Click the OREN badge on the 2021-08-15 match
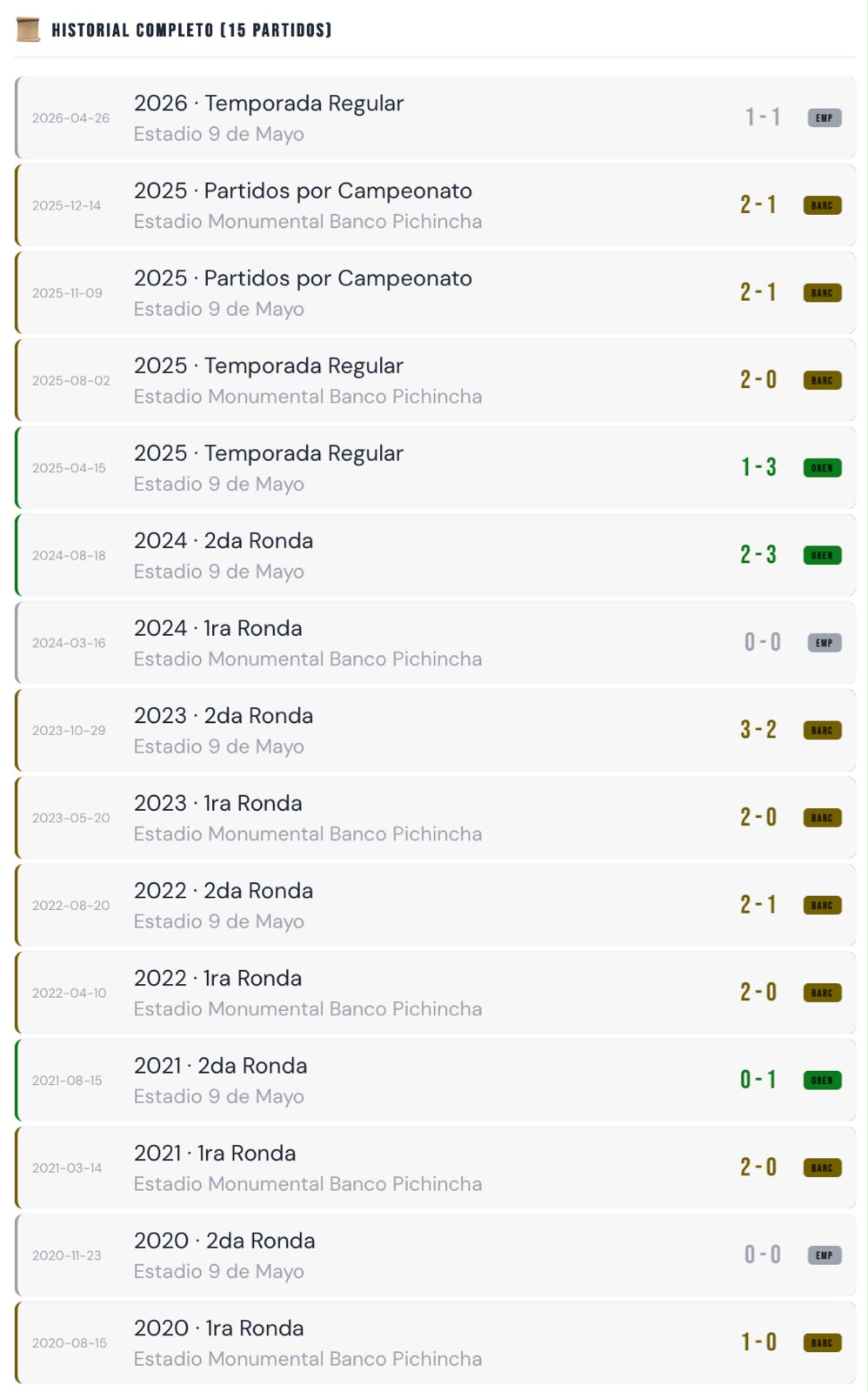The image size is (868, 1392). tap(822, 1081)
